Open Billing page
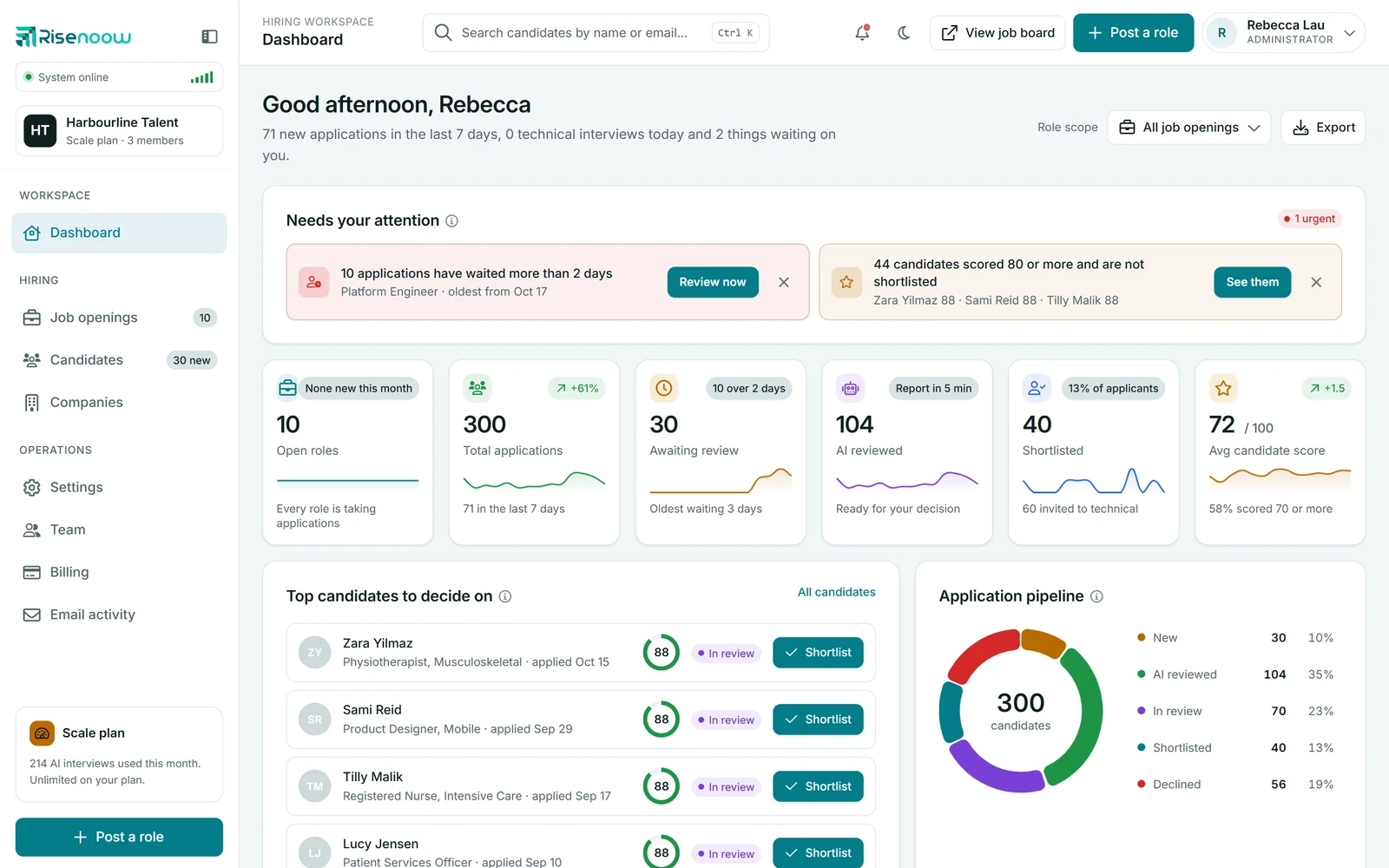This screenshot has width=1389, height=868. (x=119, y=572)
